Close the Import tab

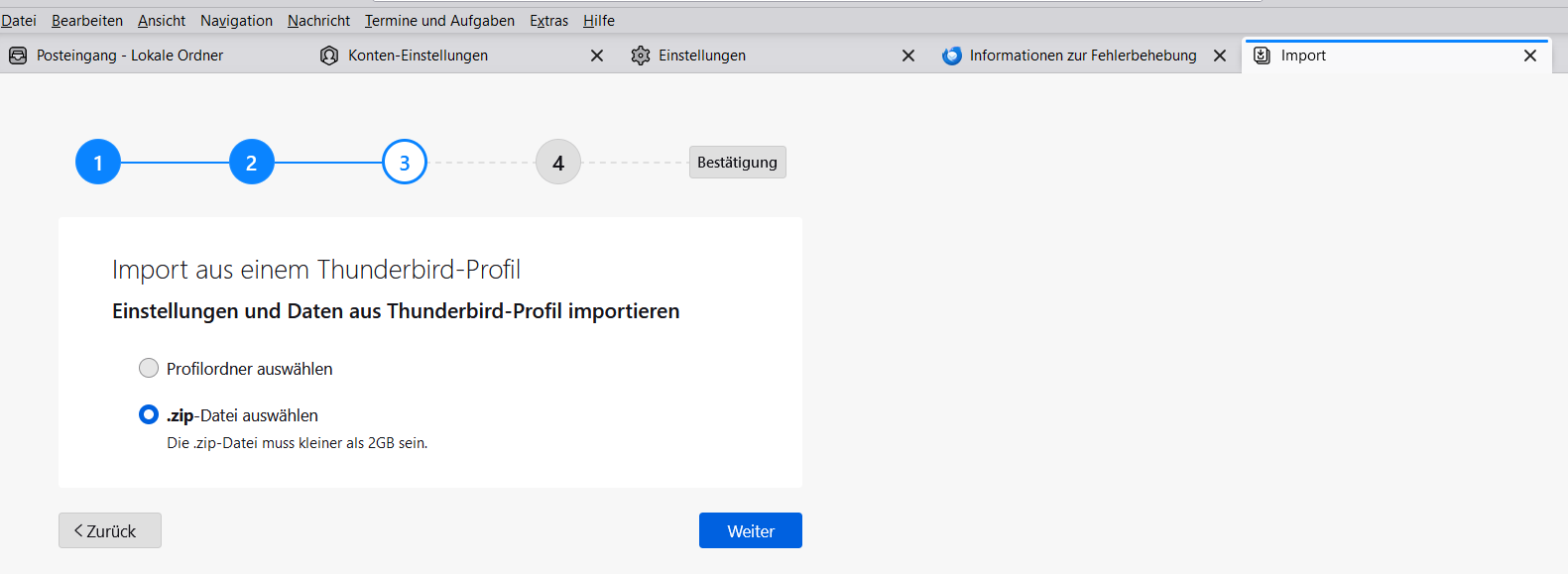pos(1530,56)
